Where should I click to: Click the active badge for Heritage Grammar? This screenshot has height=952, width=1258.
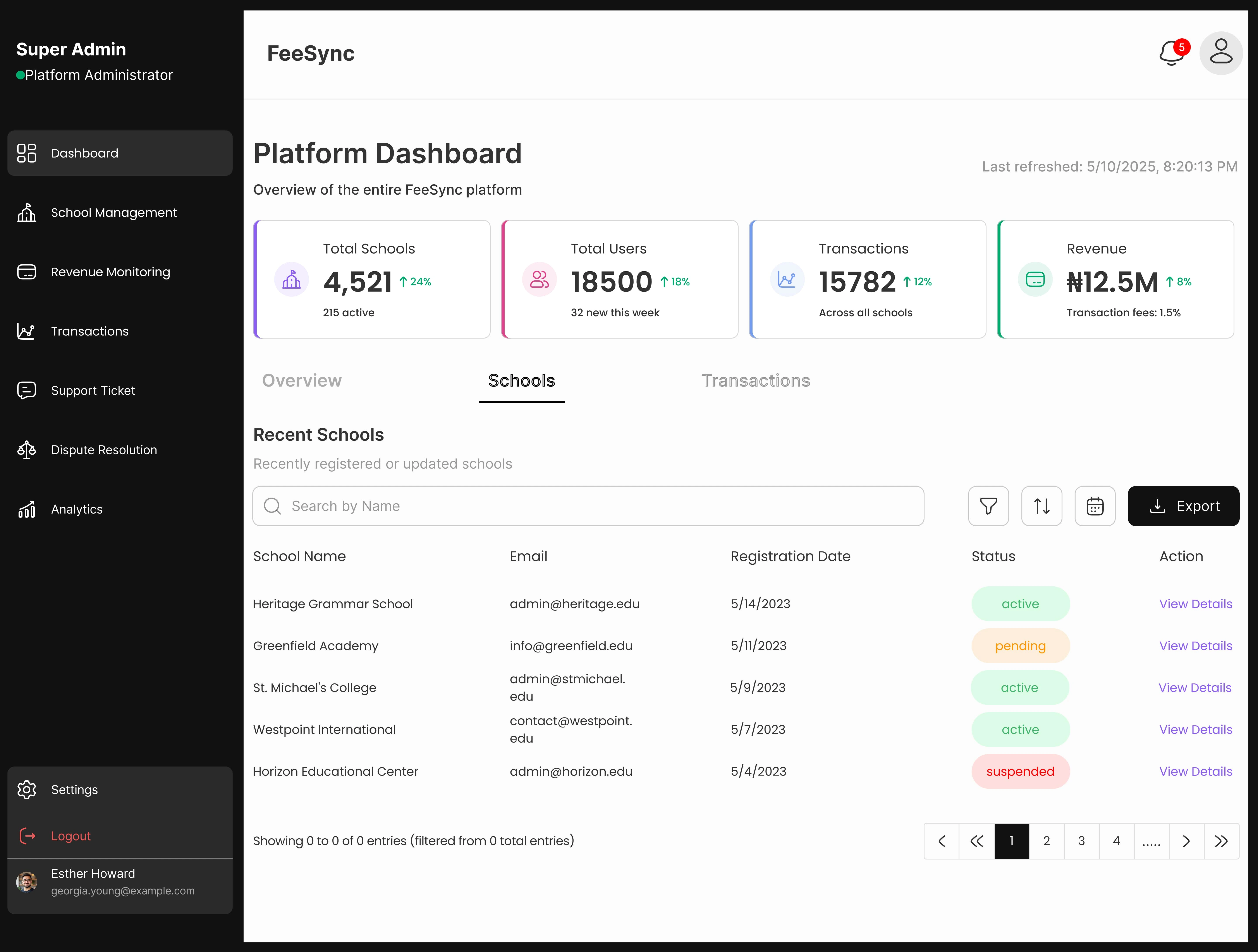[x=1020, y=604]
